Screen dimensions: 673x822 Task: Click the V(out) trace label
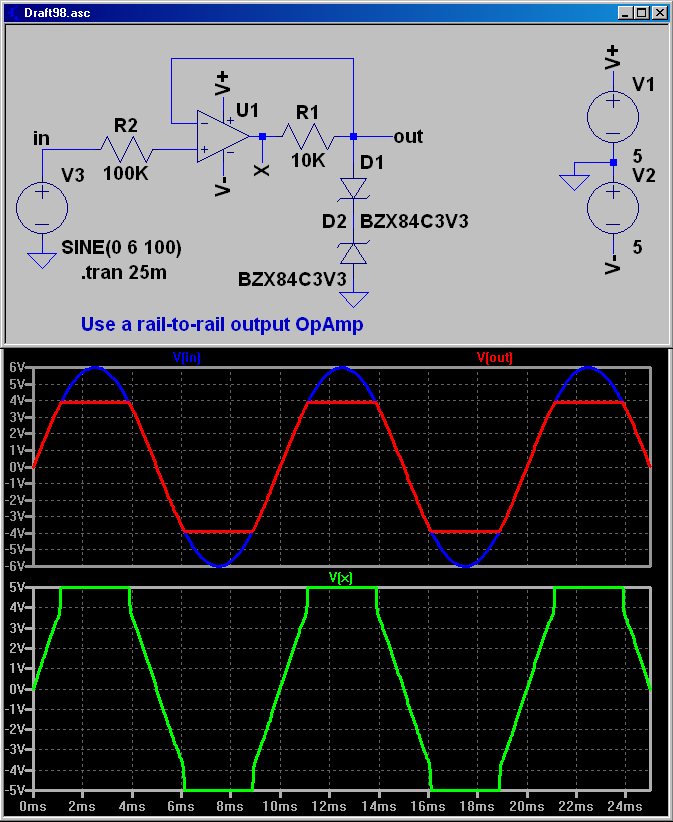point(494,358)
